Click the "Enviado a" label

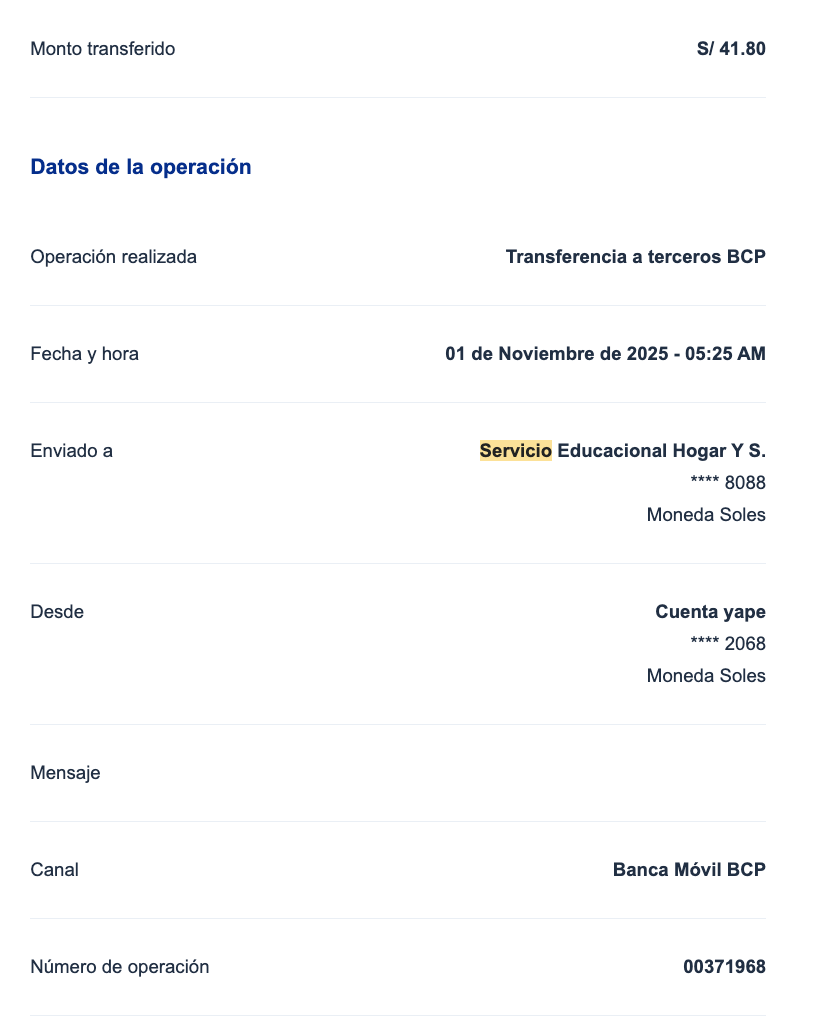(72, 451)
